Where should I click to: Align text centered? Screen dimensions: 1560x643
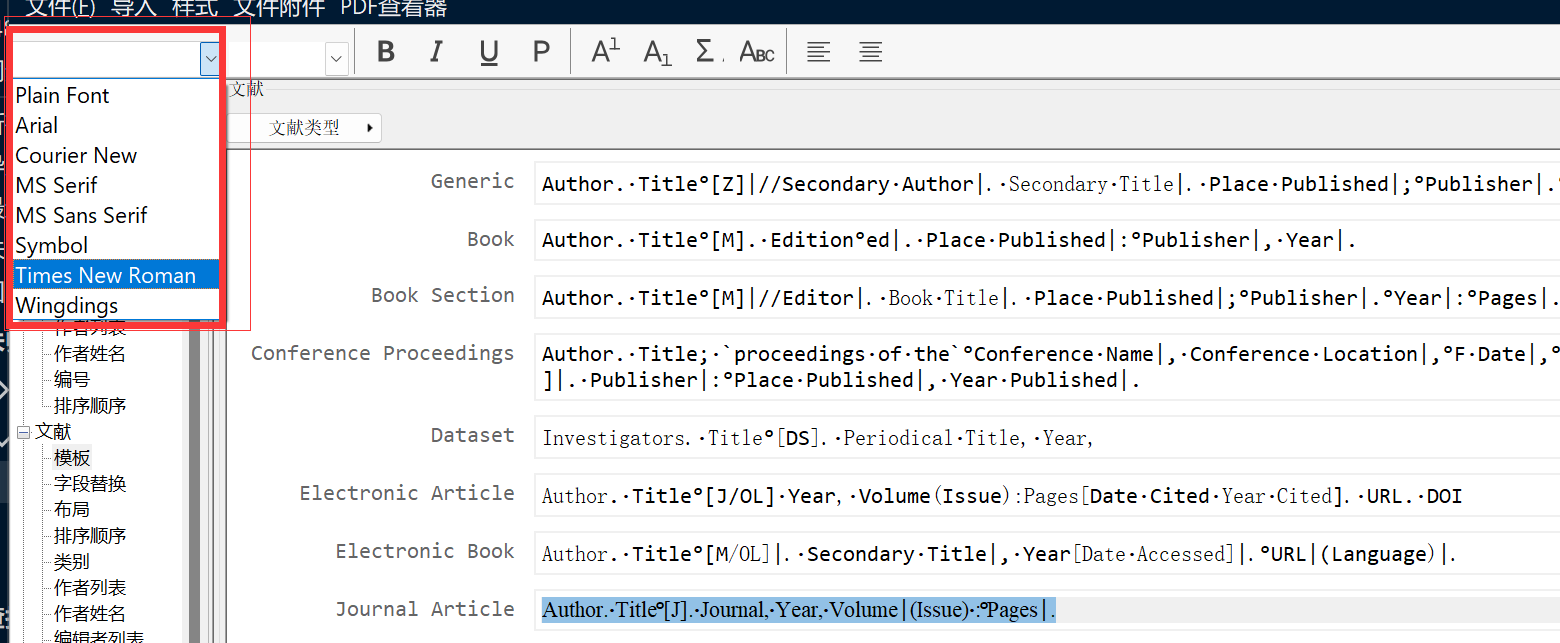click(x=871, y=52)
